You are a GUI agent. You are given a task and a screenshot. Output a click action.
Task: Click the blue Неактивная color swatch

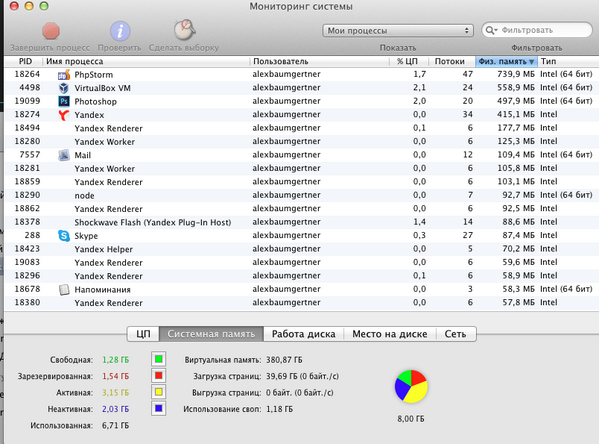[159, 408]
